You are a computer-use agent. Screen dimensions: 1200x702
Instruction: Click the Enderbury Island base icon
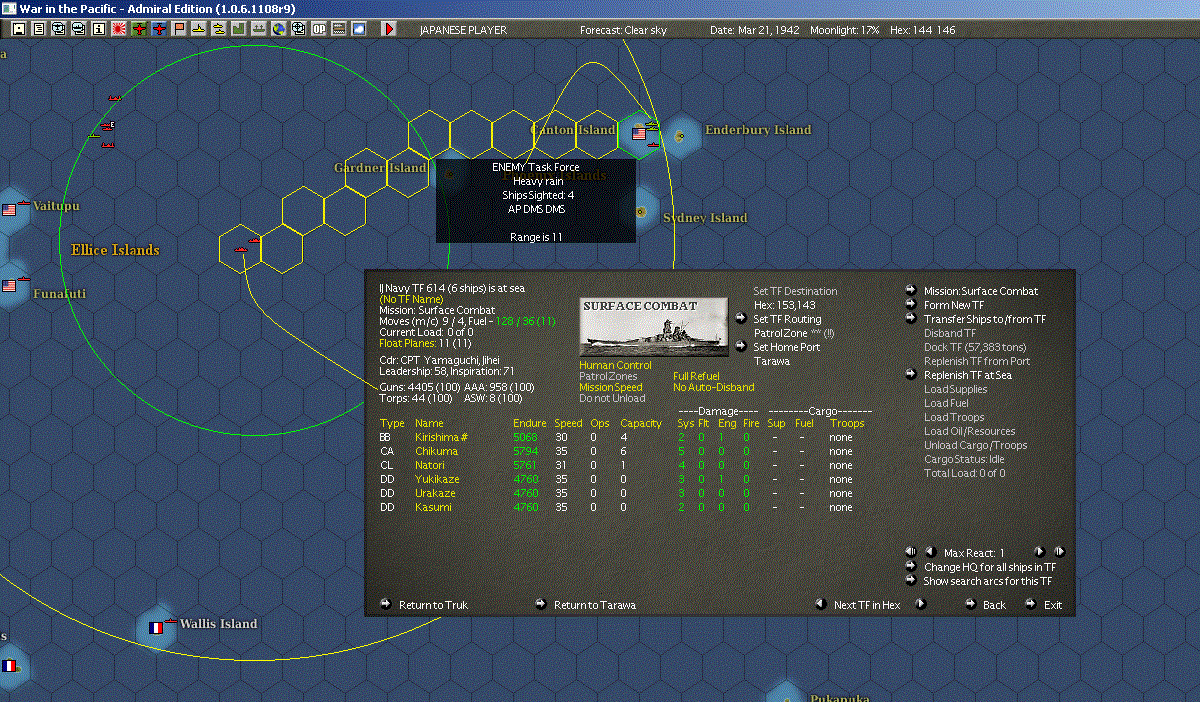click(681, 136)
